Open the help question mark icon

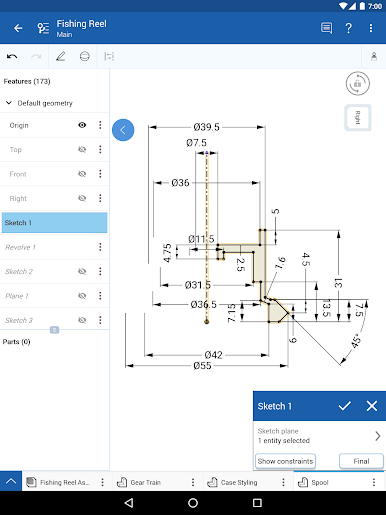[x=348, y=28]
